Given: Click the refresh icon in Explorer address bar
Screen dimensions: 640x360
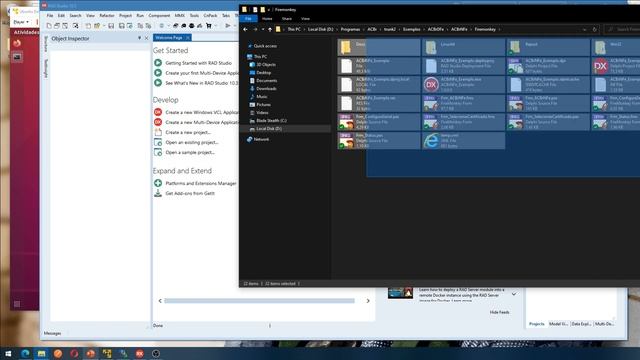Looking at the screenshot, I should pyautogui.click(x=594, y=29).
